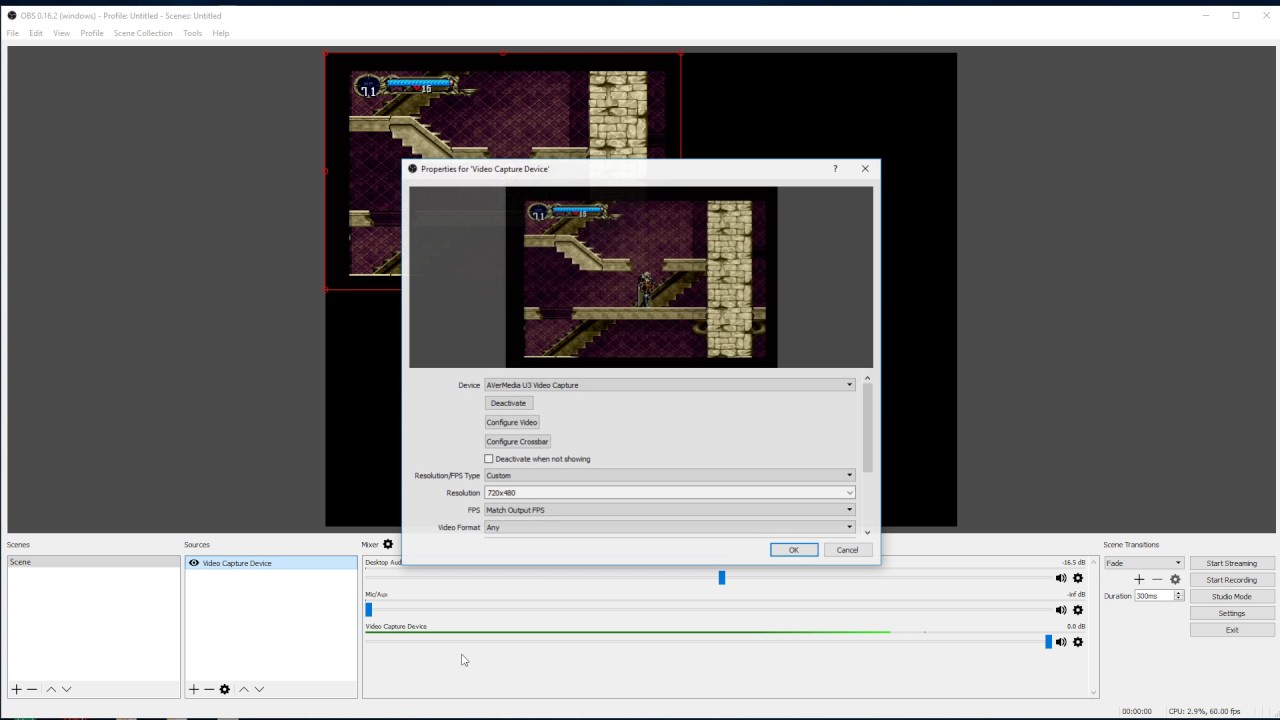
Task: Mute Desktop Audio speaker icon
Action: (x=1061, y=578)
